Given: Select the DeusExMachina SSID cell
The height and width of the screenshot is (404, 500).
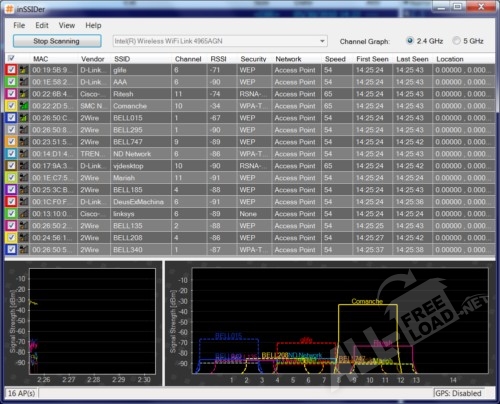Looking at the screenshot, I should [x=140, y=202].
